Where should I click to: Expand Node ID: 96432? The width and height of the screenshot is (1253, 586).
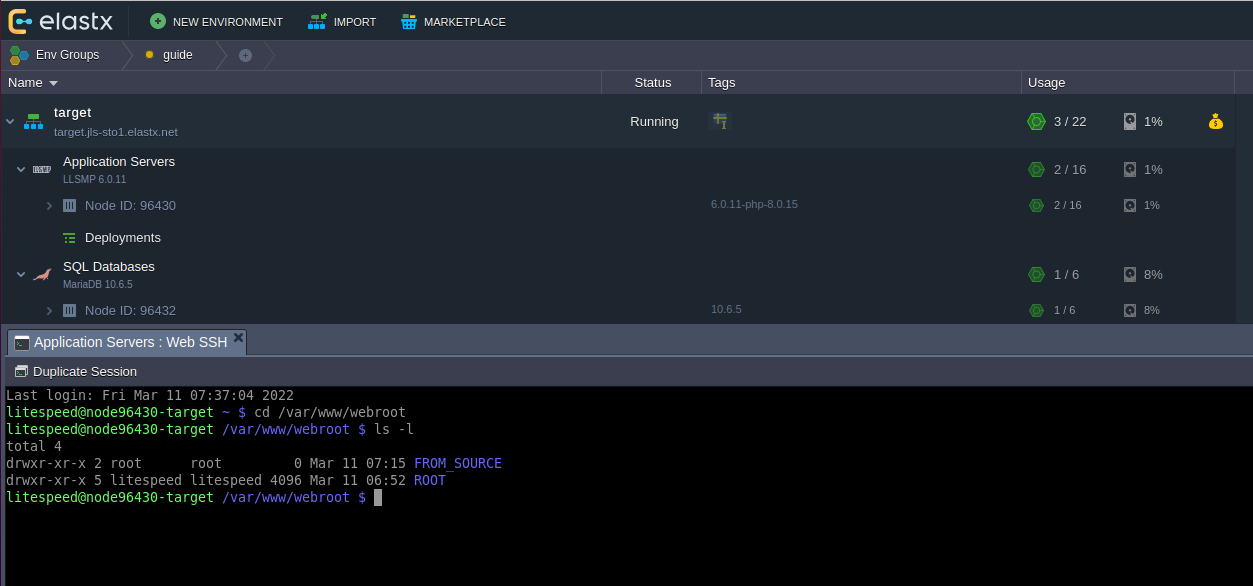(49, 311)
